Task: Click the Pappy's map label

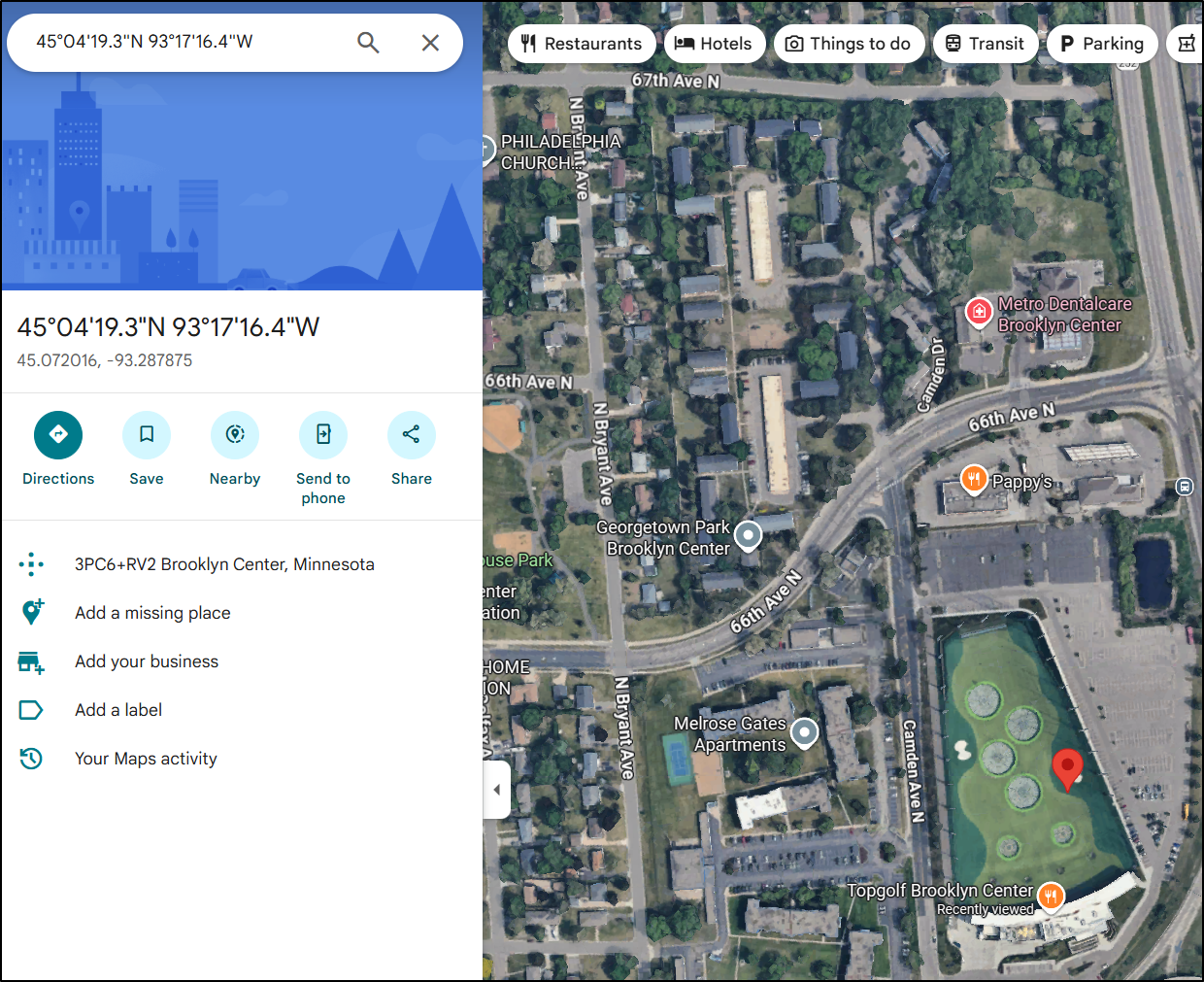Action: [1022, 482]
